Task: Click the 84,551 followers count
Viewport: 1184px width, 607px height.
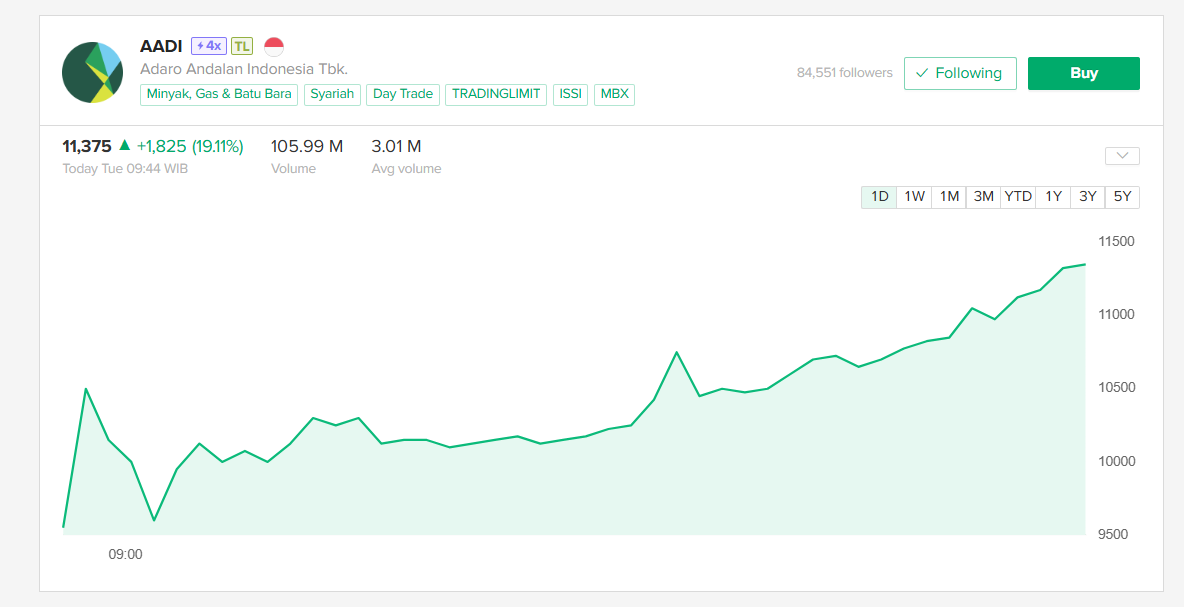Action: point(844,73)
